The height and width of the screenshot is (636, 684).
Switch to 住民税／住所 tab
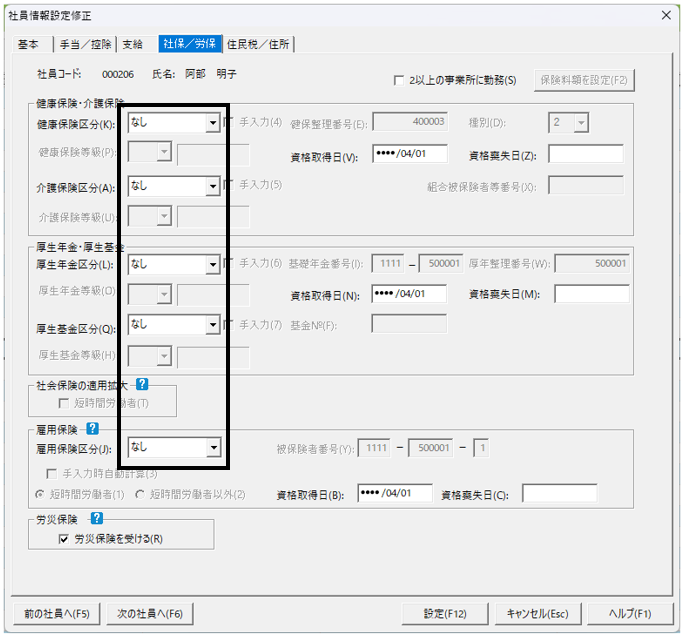pyautogui.click(x=258, y=44)
